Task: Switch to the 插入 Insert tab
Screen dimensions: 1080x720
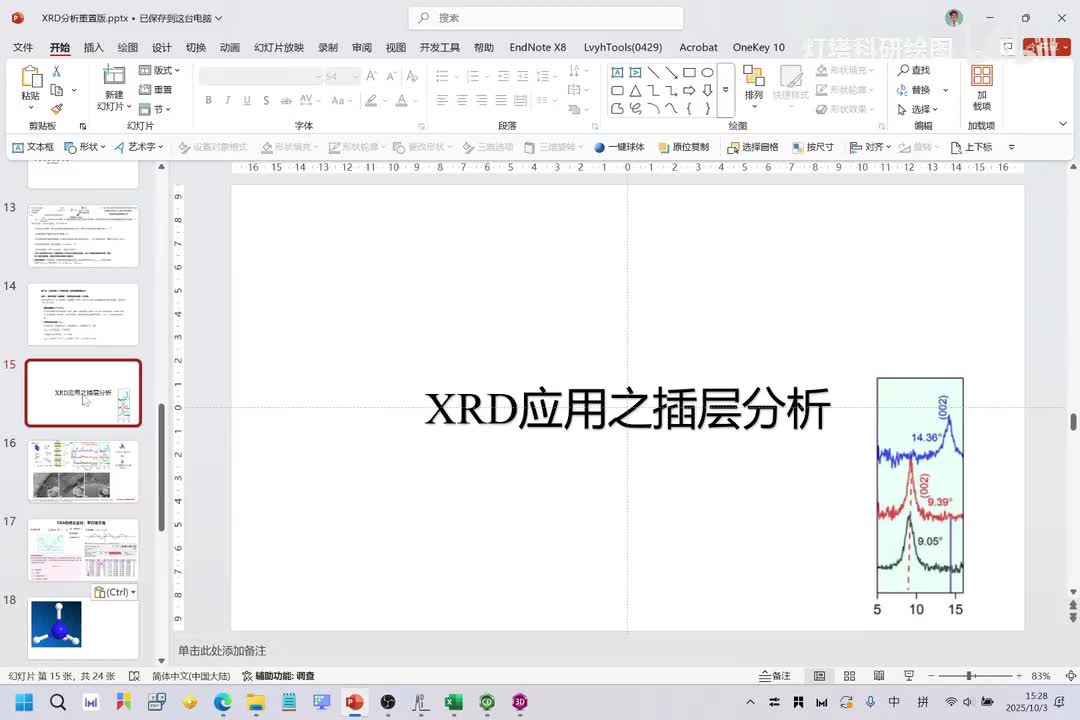Action: pyautogui.click(x=93, y=47)
